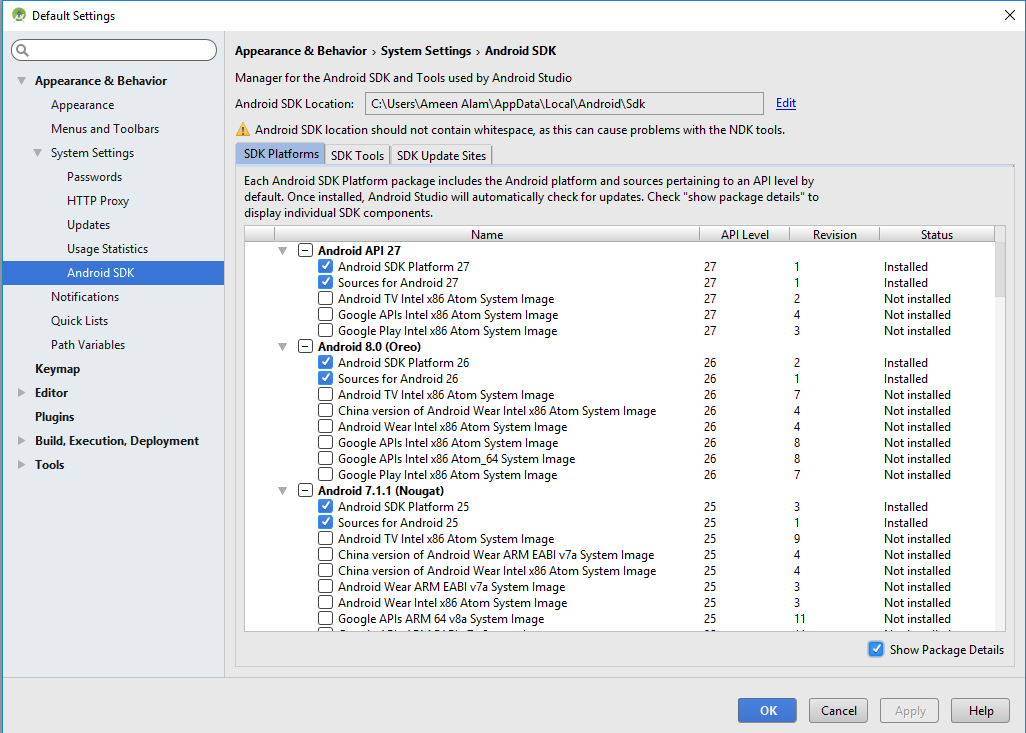
Task: Select Appearance in settings tree
Action: coord(82,105)
